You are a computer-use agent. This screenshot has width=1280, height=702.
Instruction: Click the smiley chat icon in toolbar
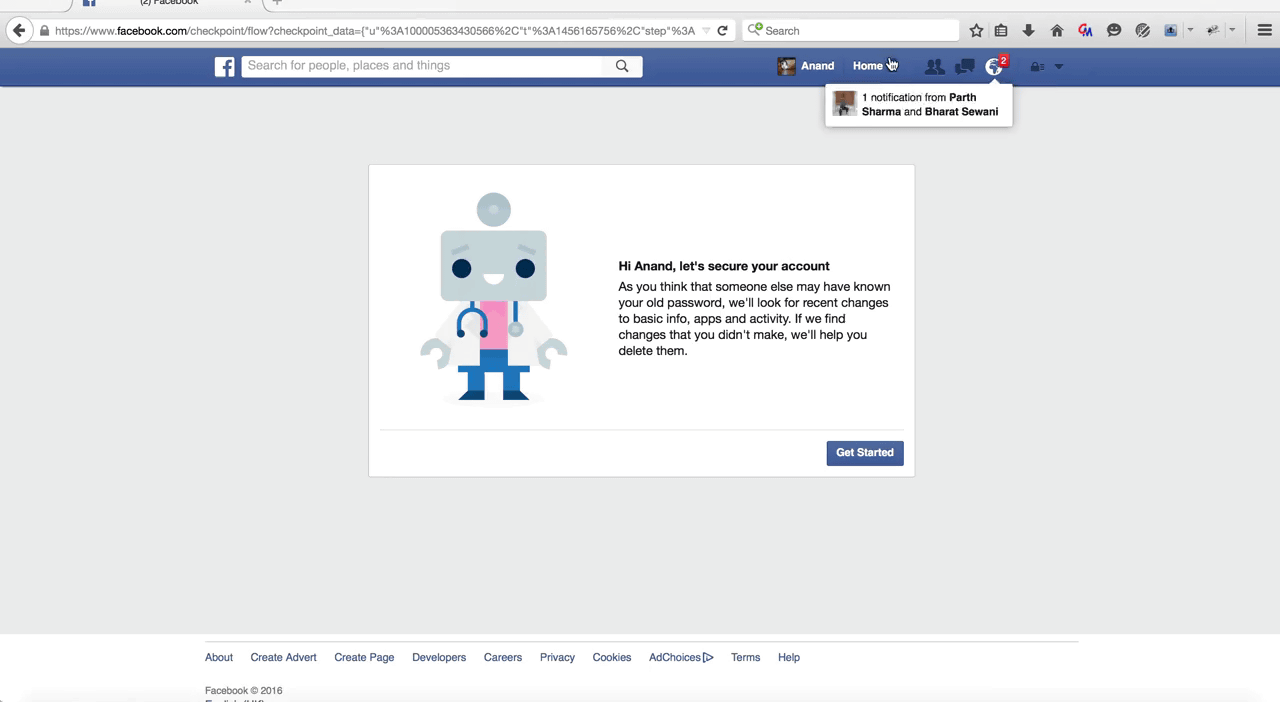click(x=1114, y=31)
